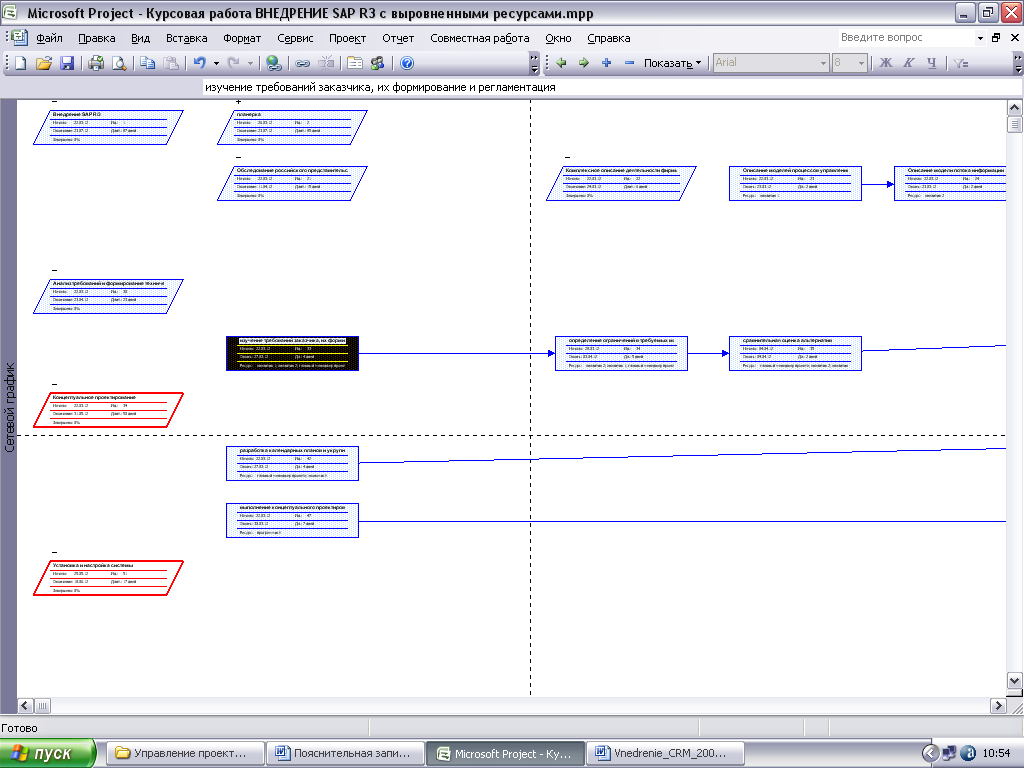Viewport: 1024px width, 768px height.
Task: Print the network diagram
Action: tap(96, 63)
